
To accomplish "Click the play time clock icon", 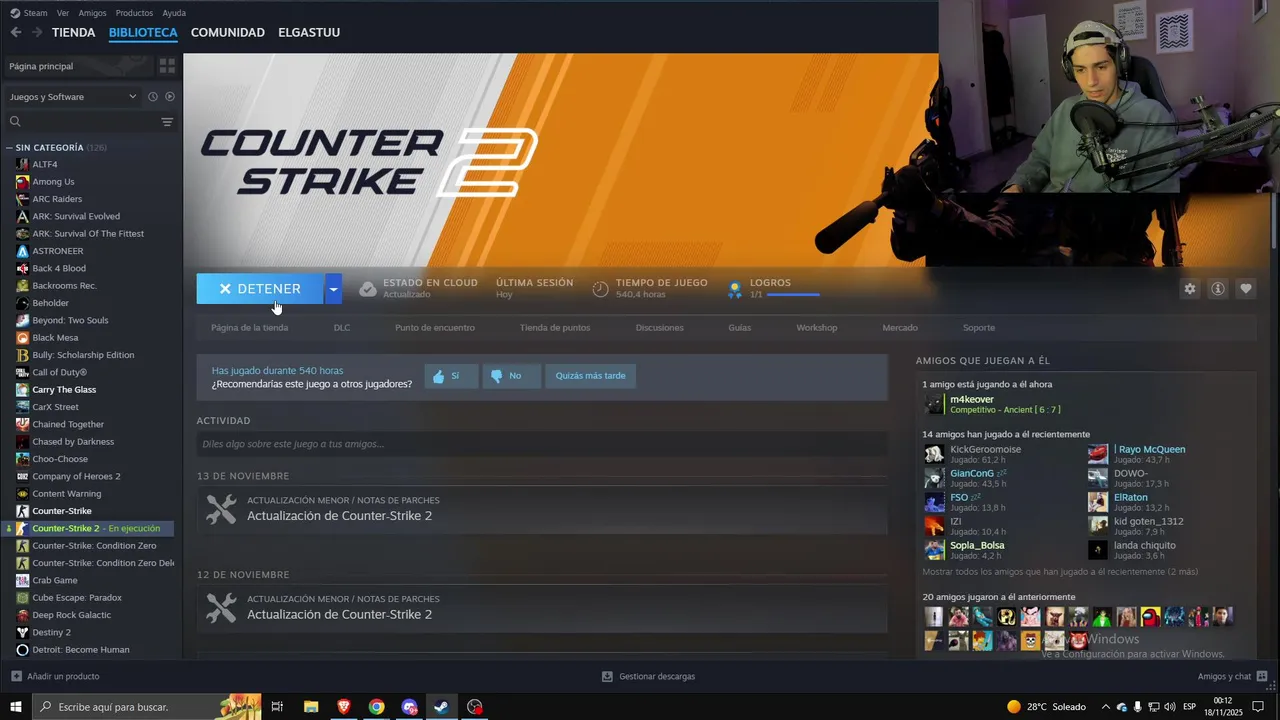I will click(601, 289).
